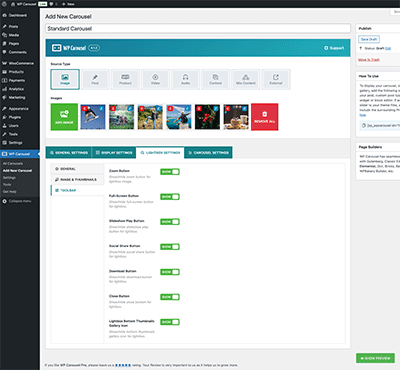The width and height of the screenshot is (400, 370).
Task: Select the Product source type
Action: (125, 79)
